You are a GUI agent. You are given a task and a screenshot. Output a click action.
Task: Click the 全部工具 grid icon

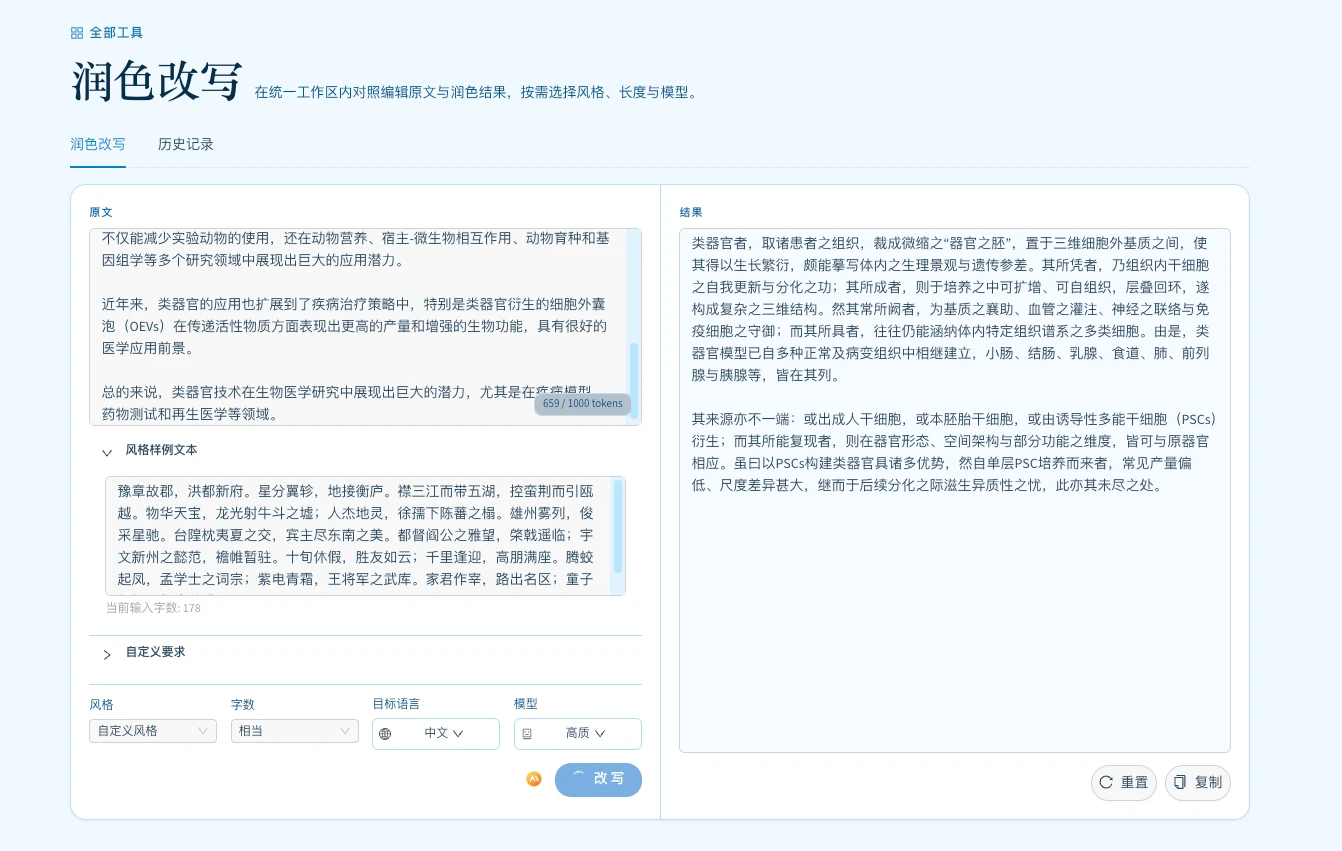coord(77,33)
